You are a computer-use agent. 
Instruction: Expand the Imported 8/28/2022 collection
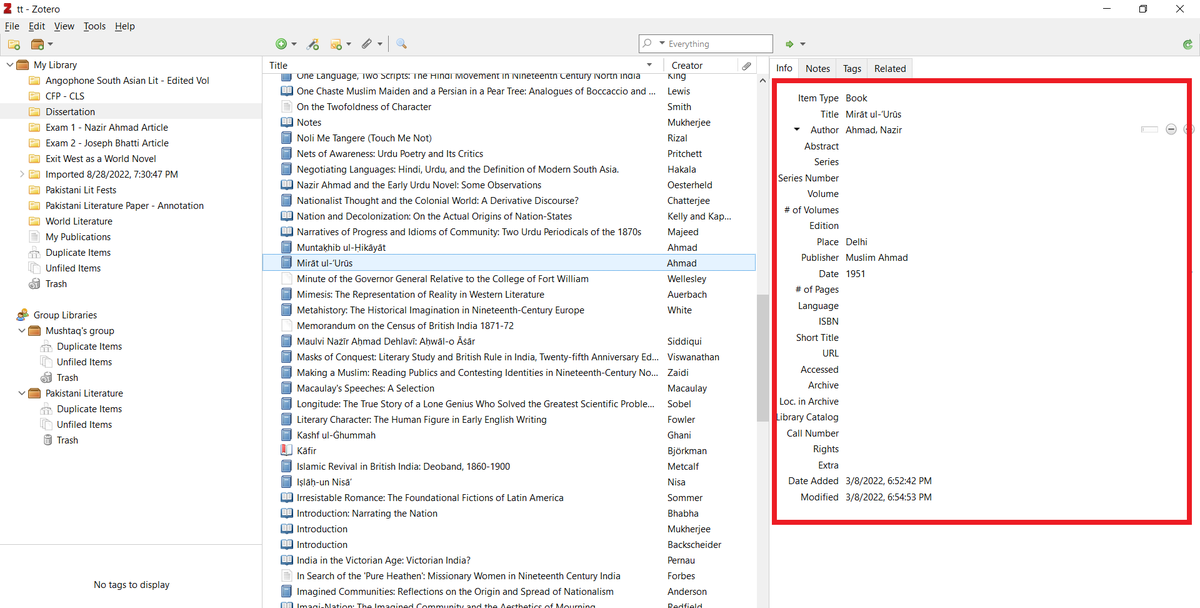click(x=22, y=174)
